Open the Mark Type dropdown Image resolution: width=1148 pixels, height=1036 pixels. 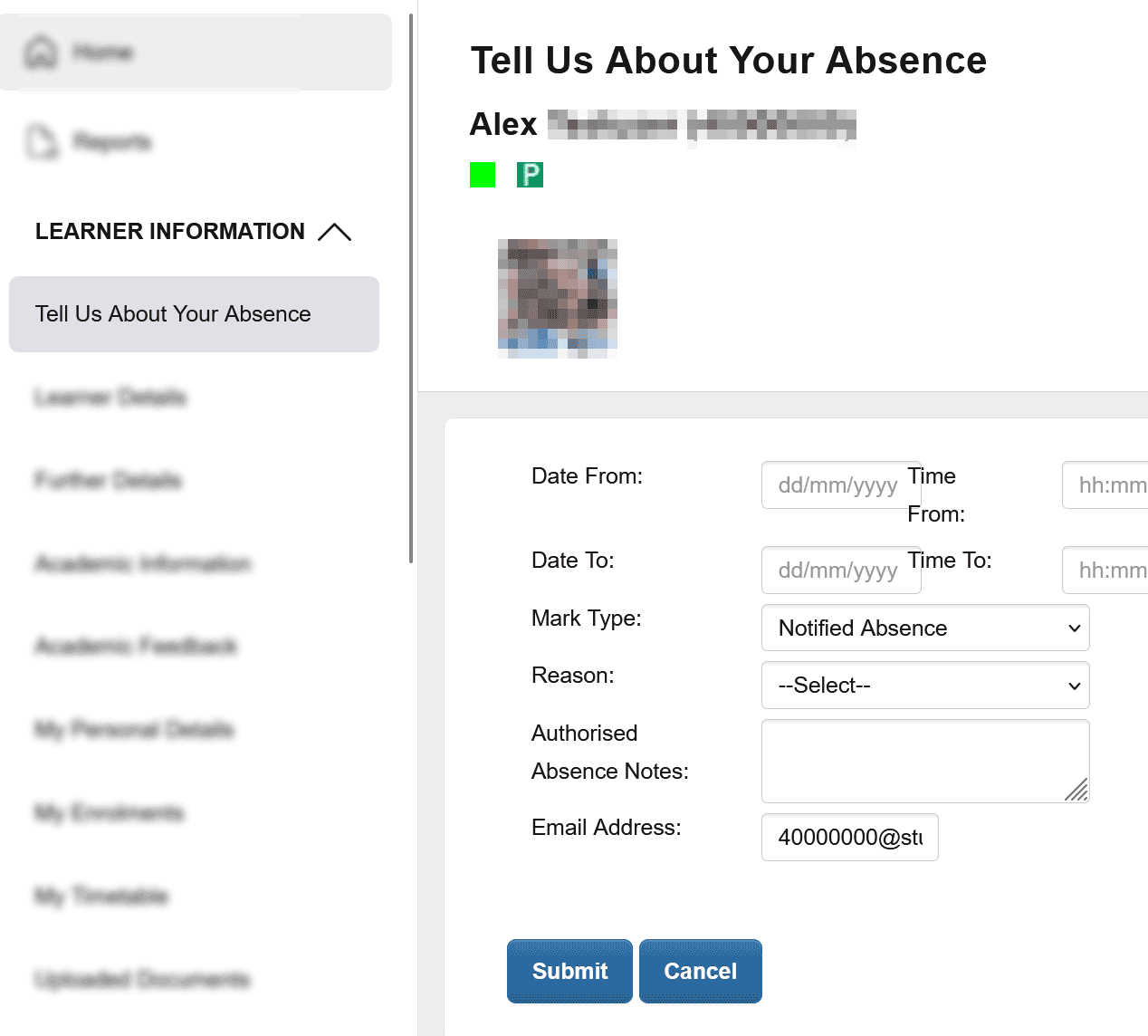[x=924, y=628]
